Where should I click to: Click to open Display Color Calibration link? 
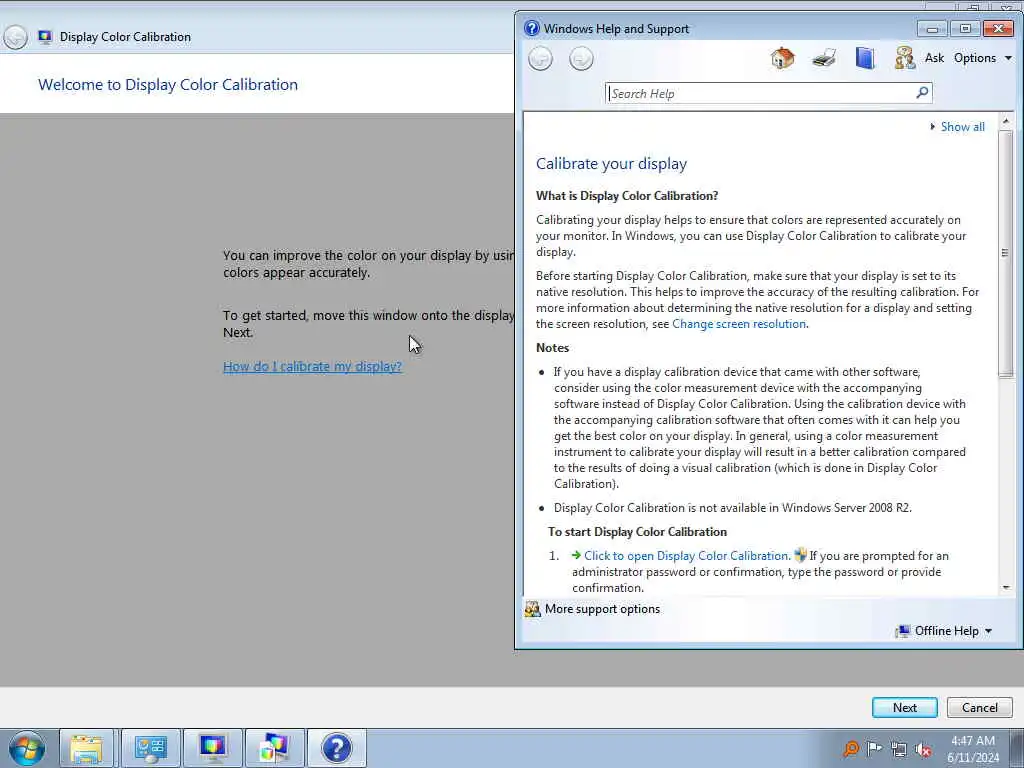686,556
